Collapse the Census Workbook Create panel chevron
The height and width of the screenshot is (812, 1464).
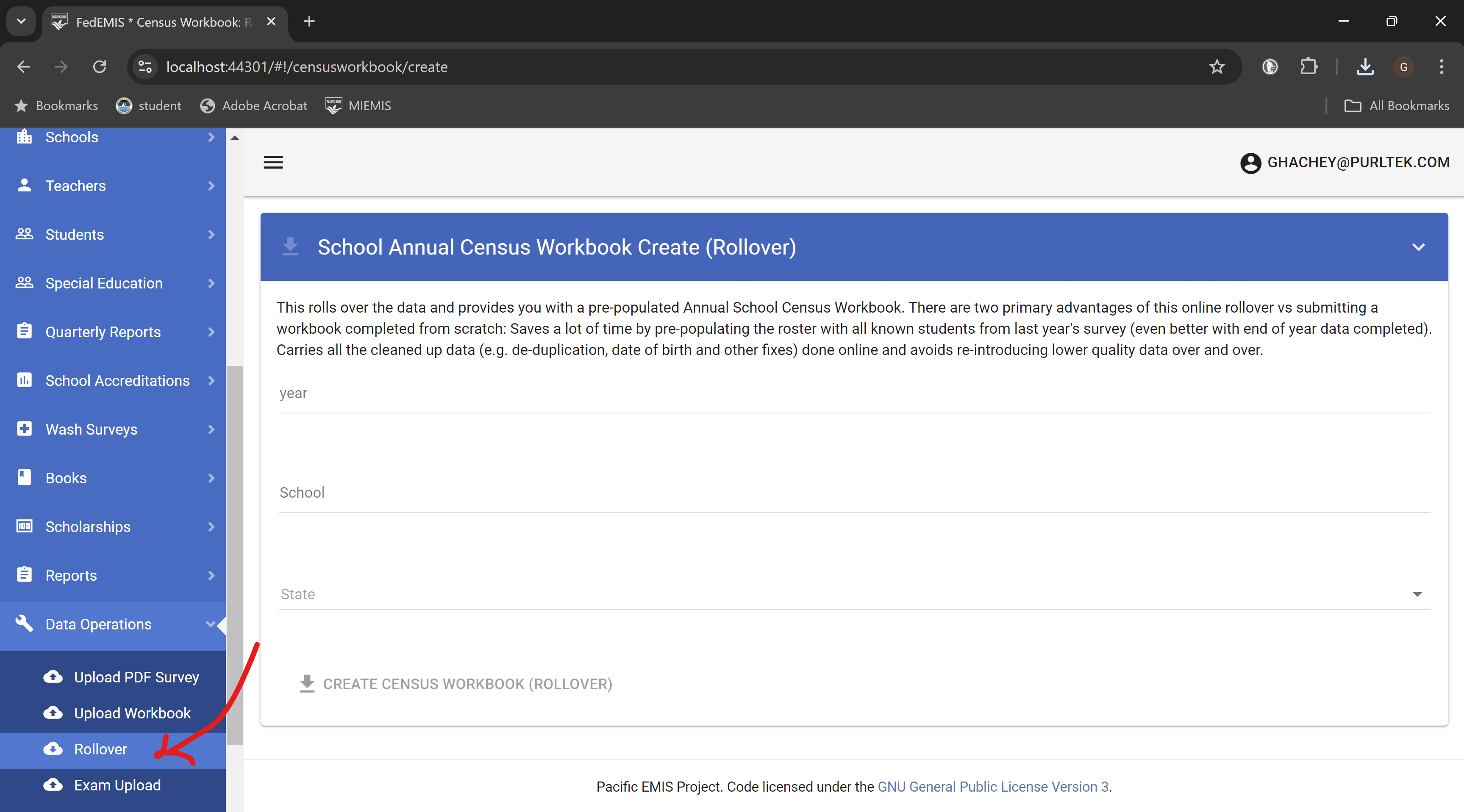click(x=1418, y=247)
